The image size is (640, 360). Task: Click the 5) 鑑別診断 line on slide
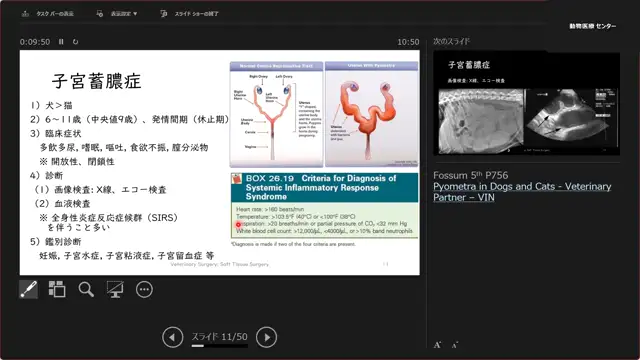coord(56,242)
